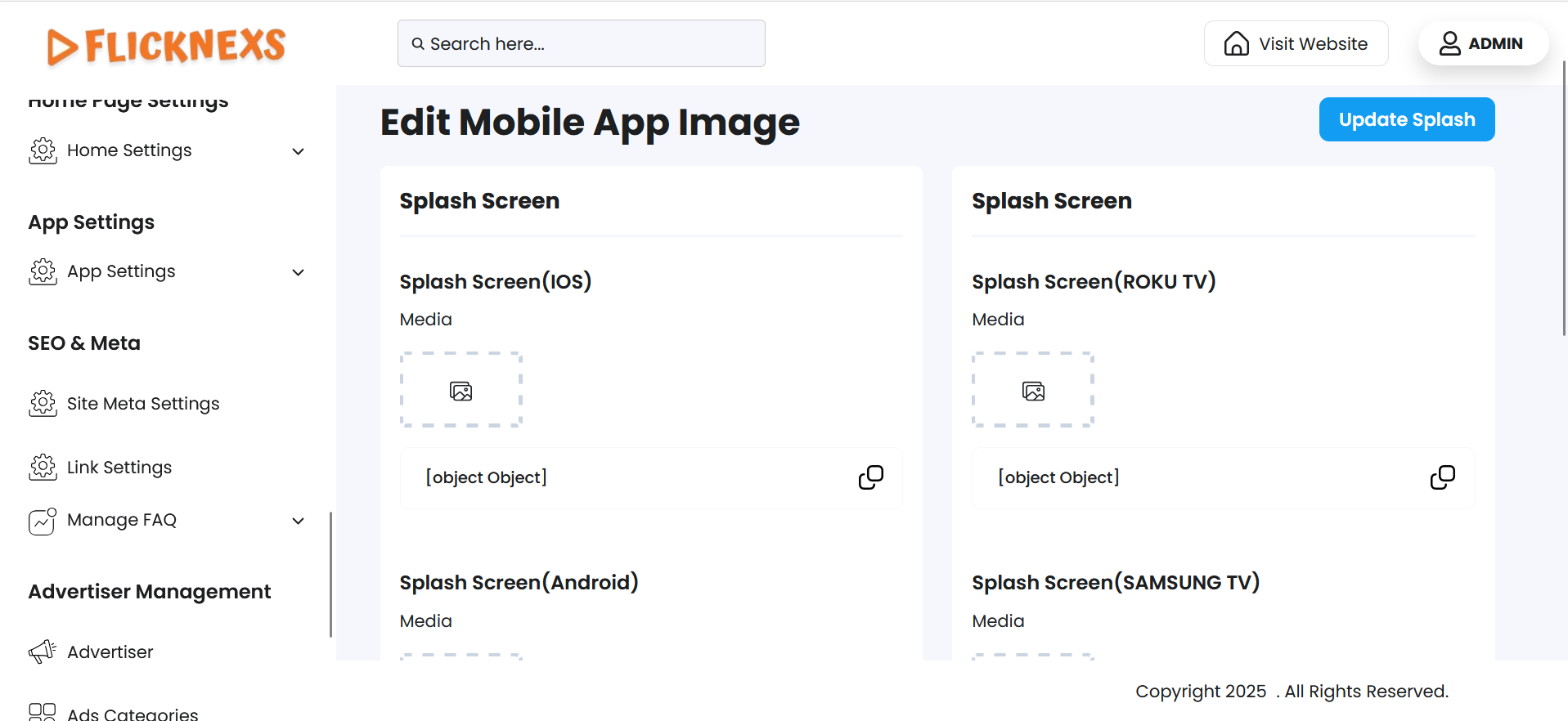
Task: Expand the Manage FAQ chevron
Action: point(299,521)
